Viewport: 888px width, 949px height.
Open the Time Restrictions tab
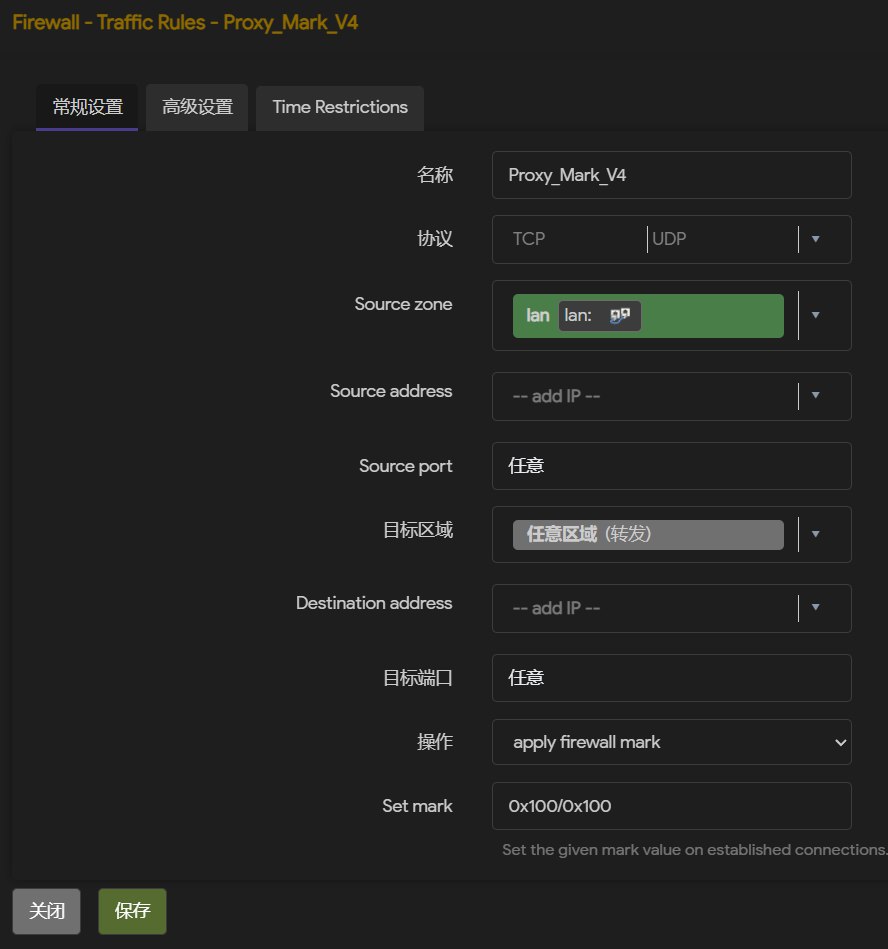[340, 107]
